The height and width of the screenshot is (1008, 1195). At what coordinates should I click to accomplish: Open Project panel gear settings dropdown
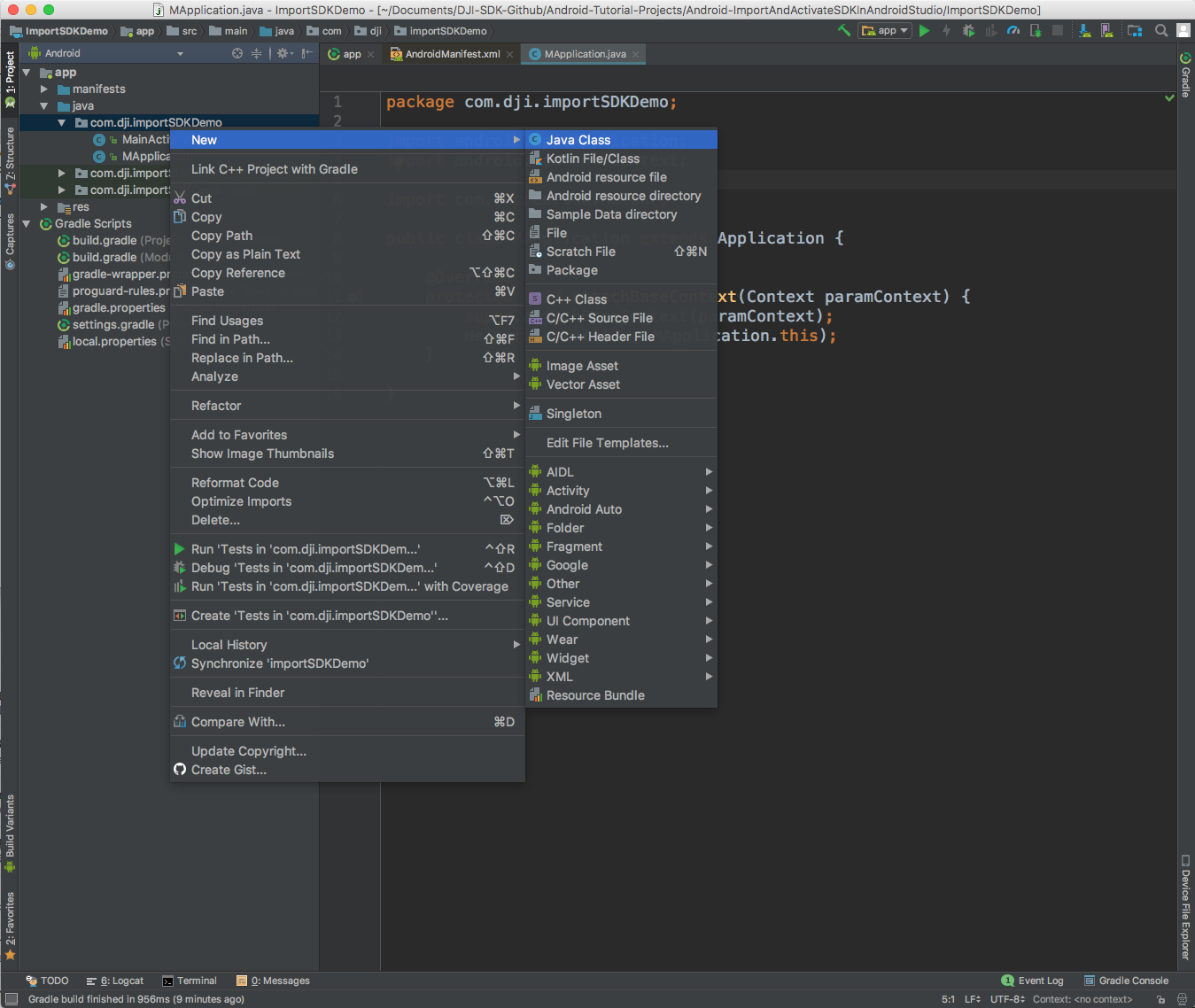(x=284, y=53)
